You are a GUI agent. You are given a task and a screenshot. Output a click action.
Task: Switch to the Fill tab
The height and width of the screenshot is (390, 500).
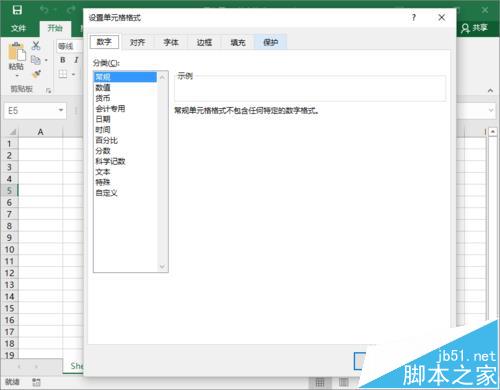[x=238, y=42]
